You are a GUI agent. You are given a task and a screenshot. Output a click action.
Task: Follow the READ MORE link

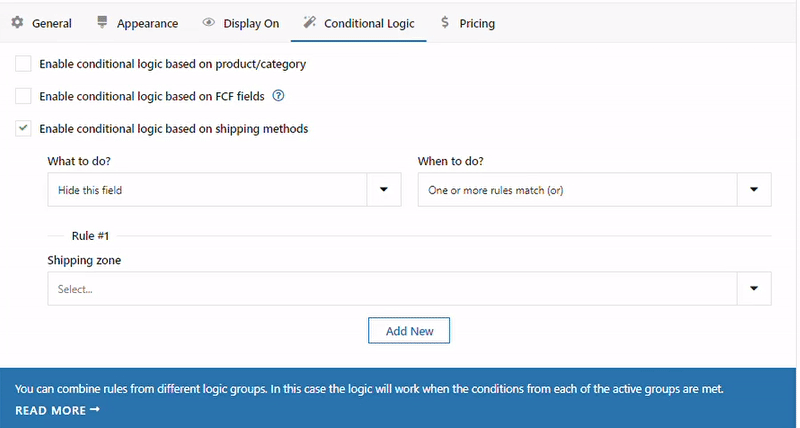pos(50,410)
